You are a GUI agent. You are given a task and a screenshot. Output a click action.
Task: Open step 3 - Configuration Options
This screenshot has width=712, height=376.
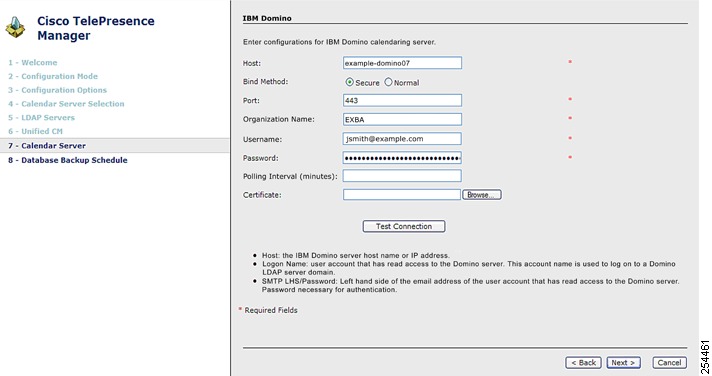tap(57, 90)
